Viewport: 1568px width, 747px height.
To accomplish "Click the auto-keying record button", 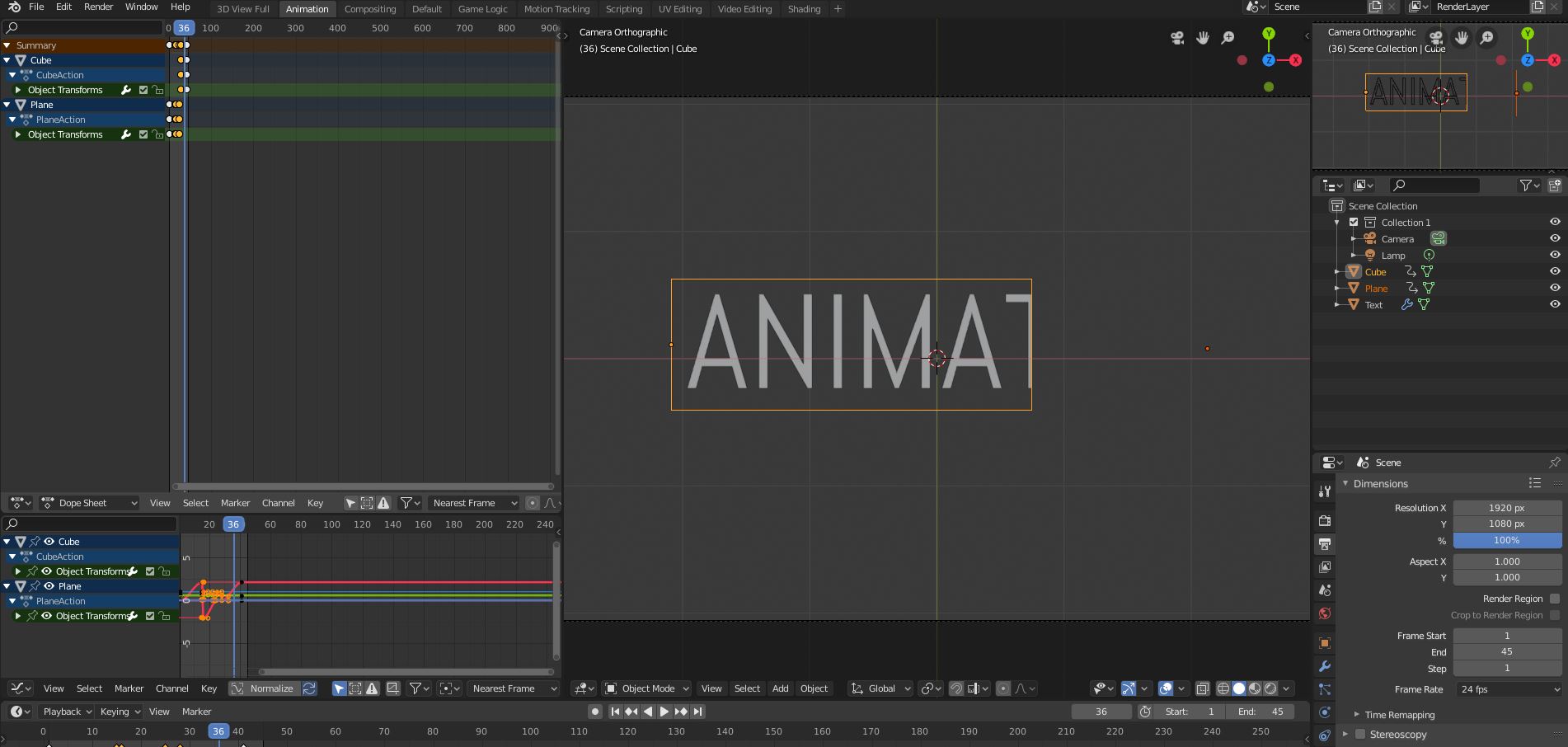I will pyautogui.click(x=595, y=712).
